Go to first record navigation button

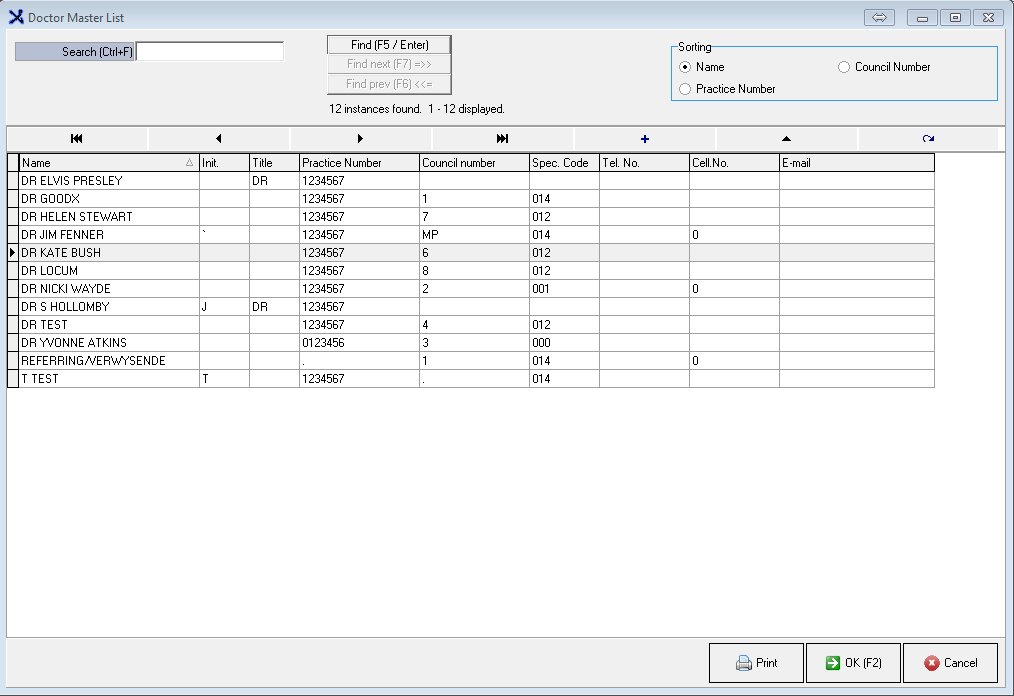tap(77, 139)
